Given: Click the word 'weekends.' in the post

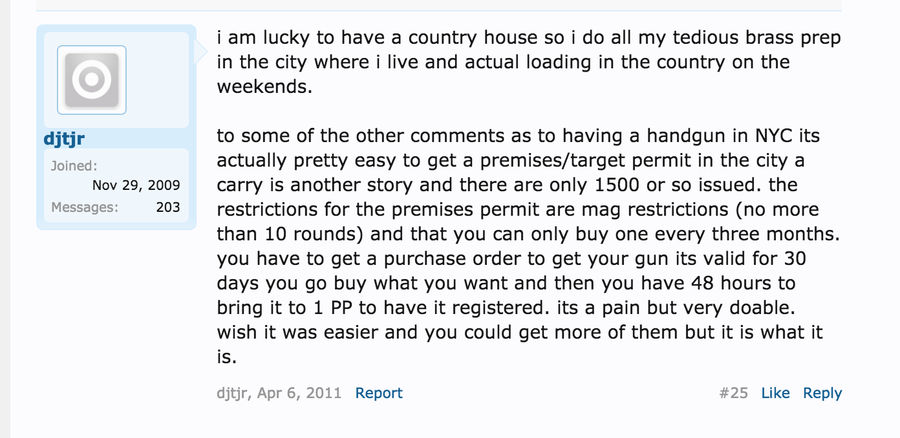Looking at the screenshot, I should tap(265, 87).
